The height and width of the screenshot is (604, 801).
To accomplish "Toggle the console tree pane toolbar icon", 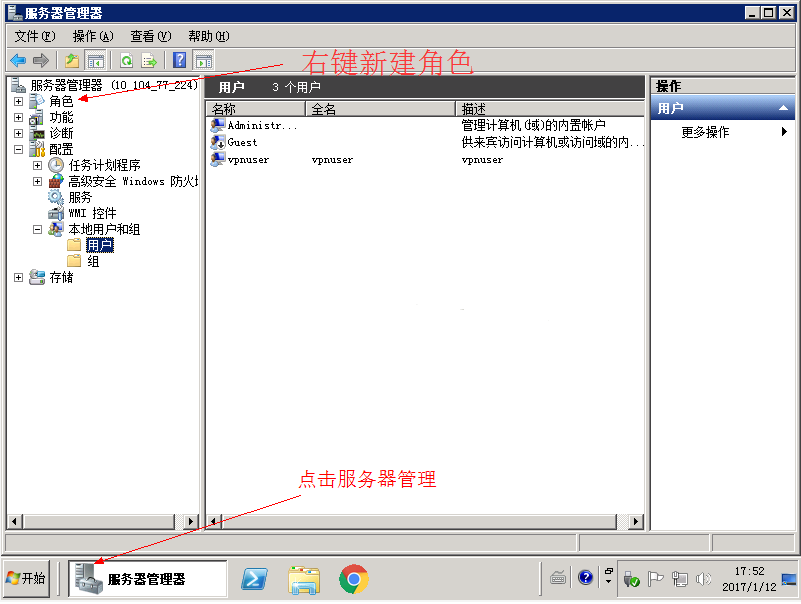I will [95, 60].
